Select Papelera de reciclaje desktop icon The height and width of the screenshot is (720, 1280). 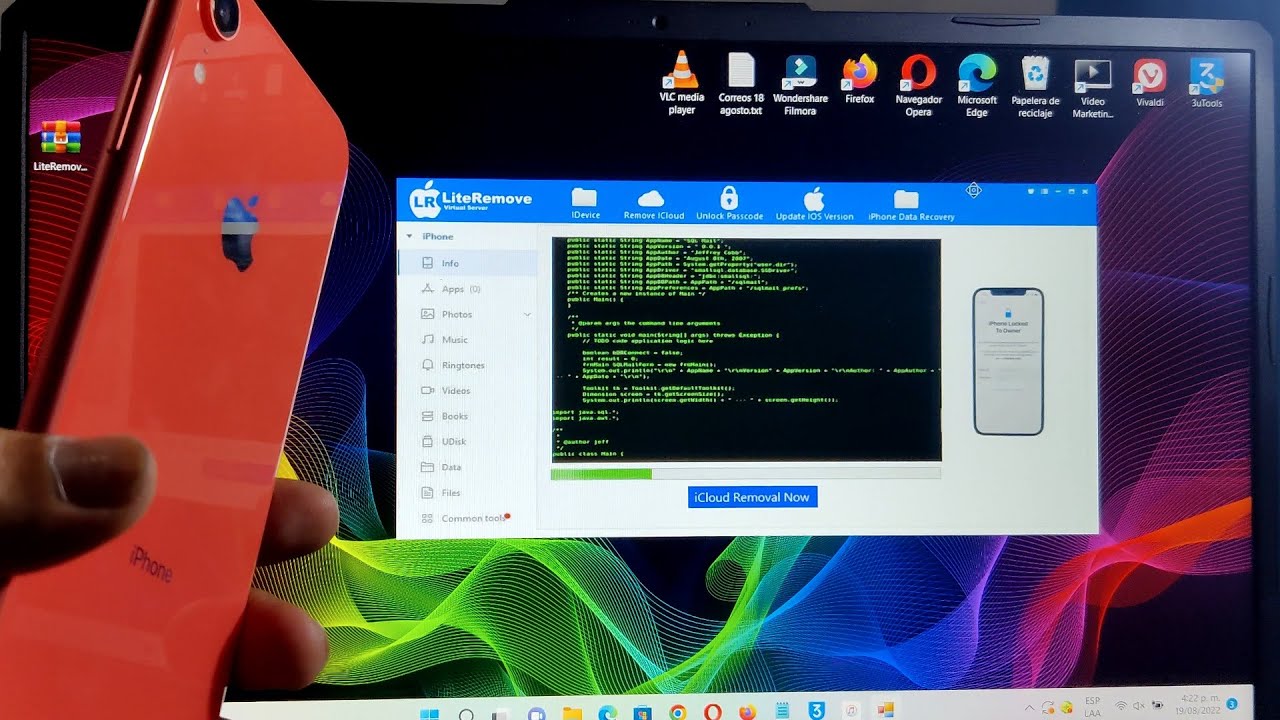[1035, 87]
